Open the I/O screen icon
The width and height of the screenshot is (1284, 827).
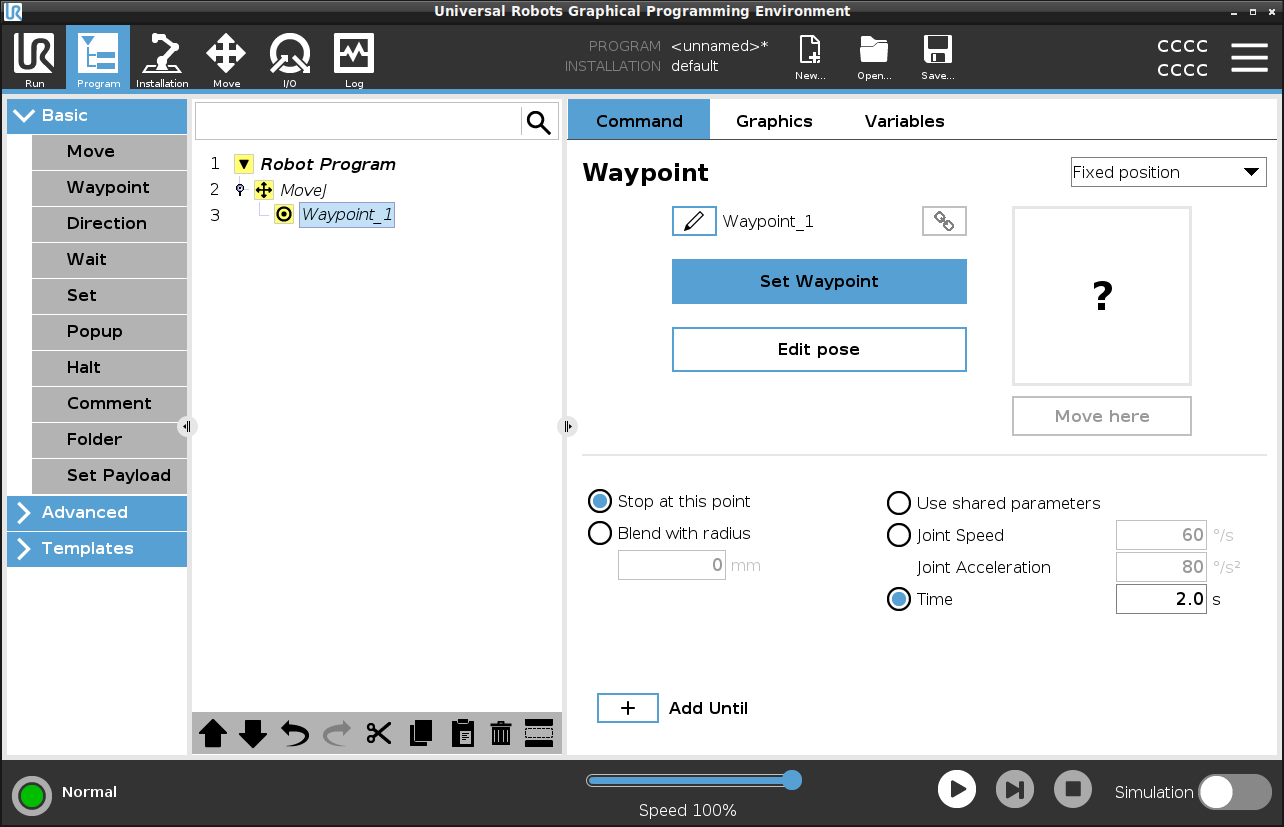(289, 60)
